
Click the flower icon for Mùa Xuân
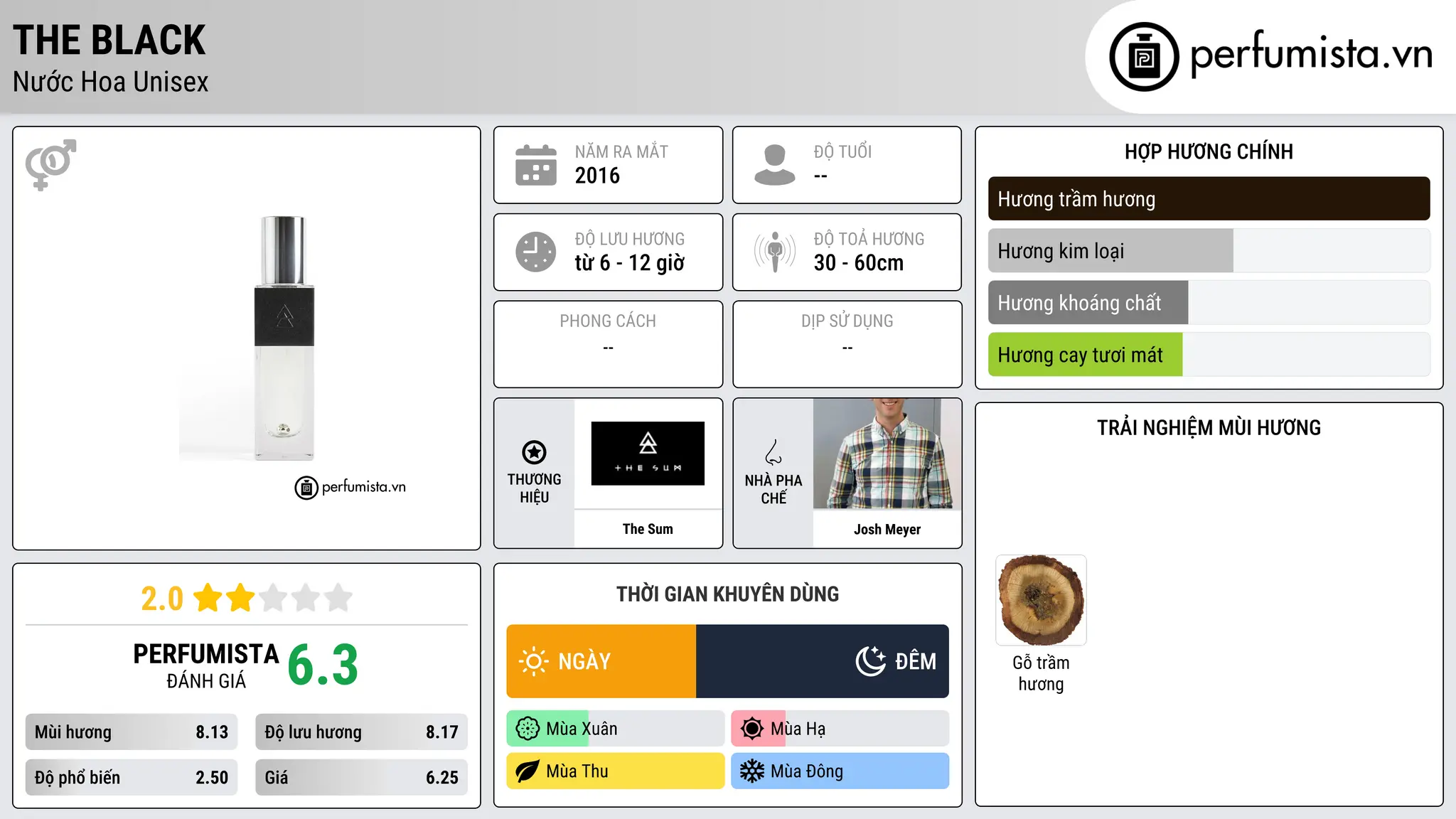coord(528,729)
